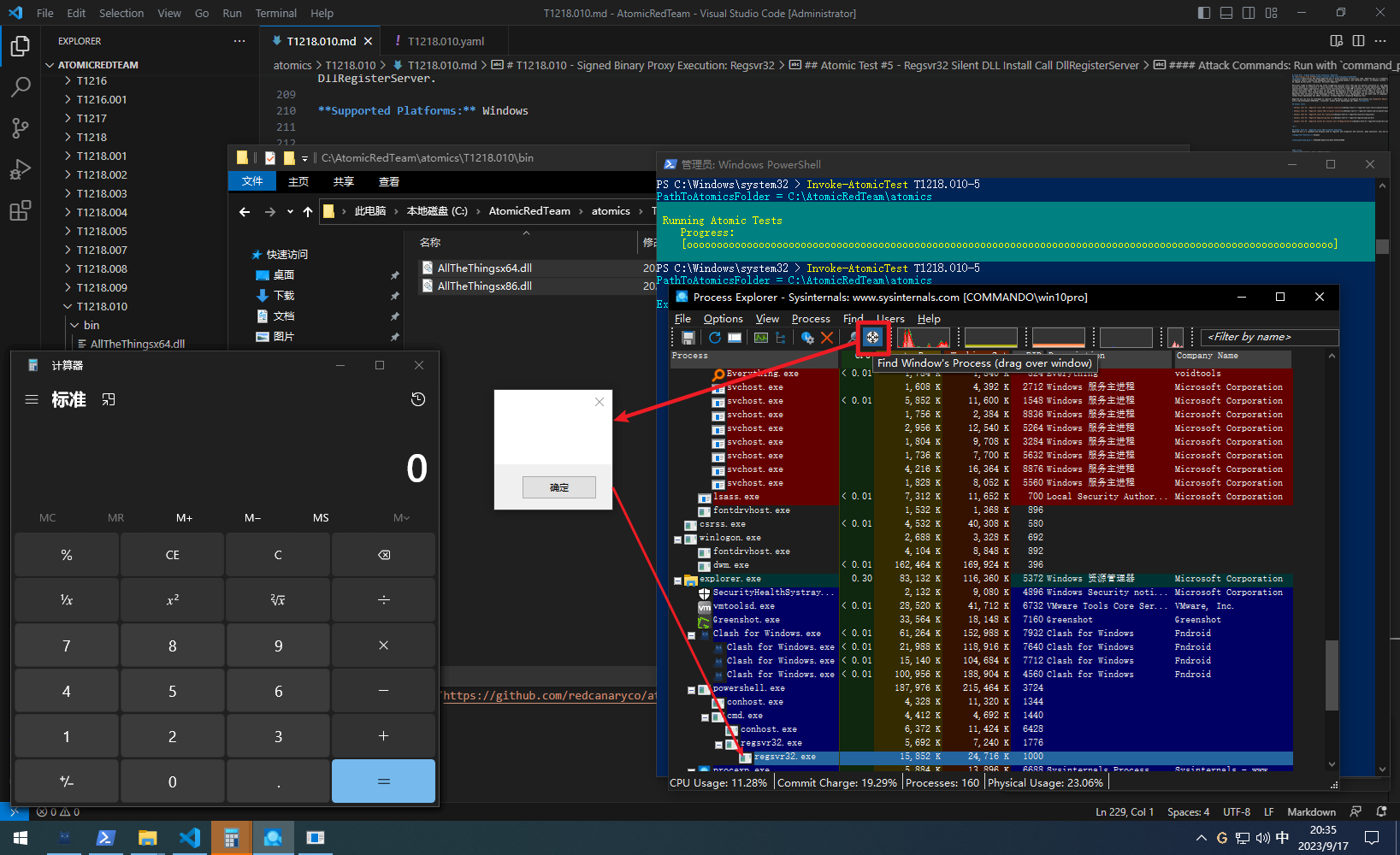Viewport: 1400px width, 855px height.
Task: Click the UTF-8 encoding in status bar
Action: (1237, 812)
